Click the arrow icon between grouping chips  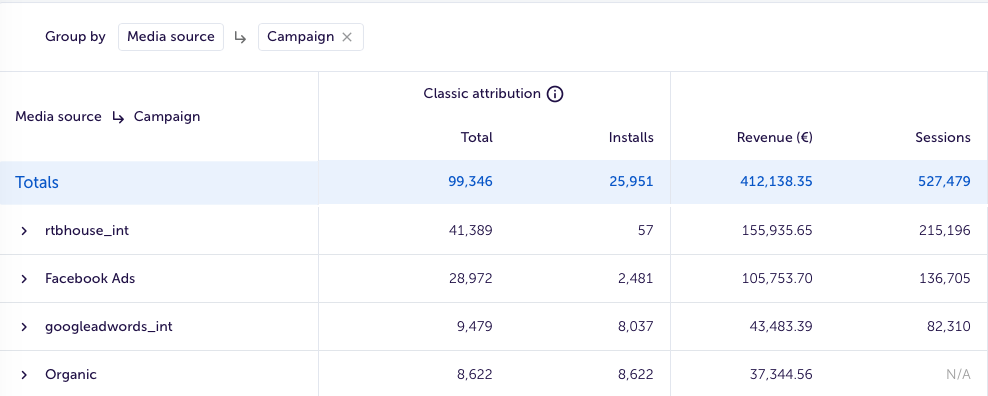[x=240, y=37]
